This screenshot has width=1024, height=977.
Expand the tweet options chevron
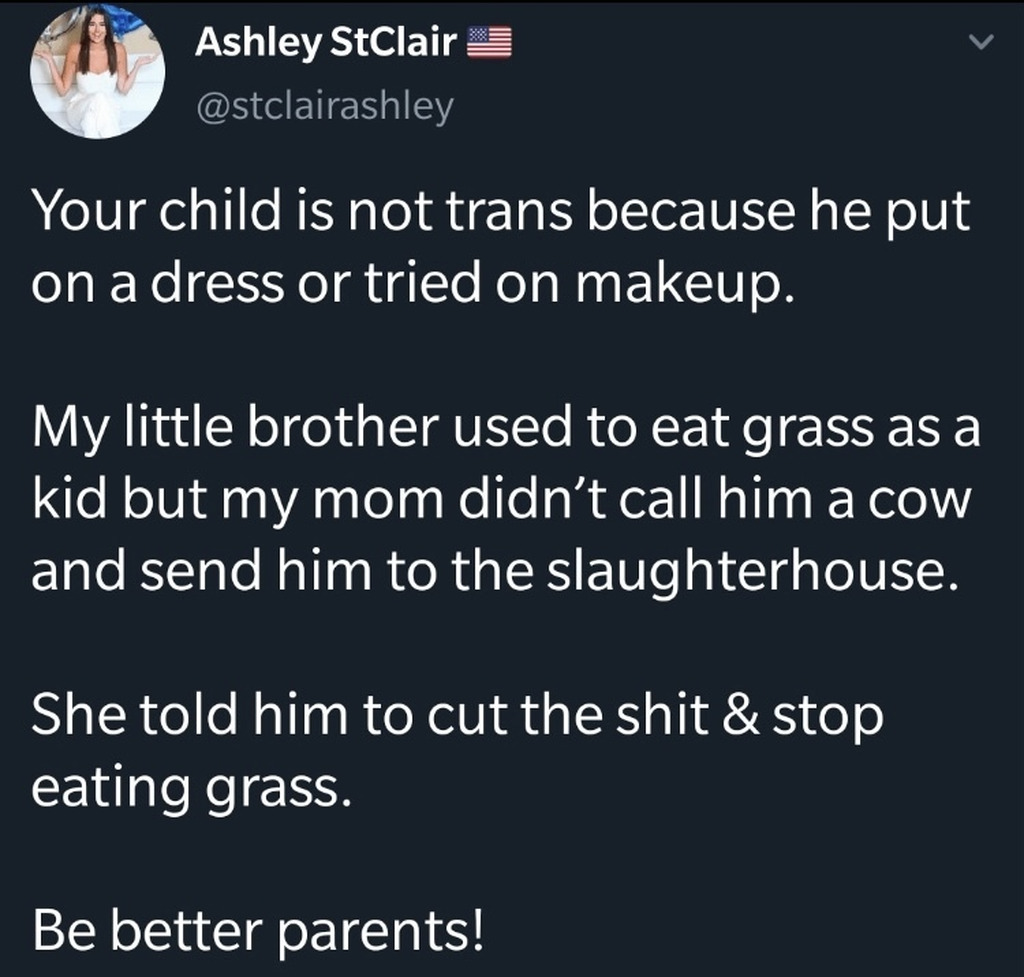(980, 42)
